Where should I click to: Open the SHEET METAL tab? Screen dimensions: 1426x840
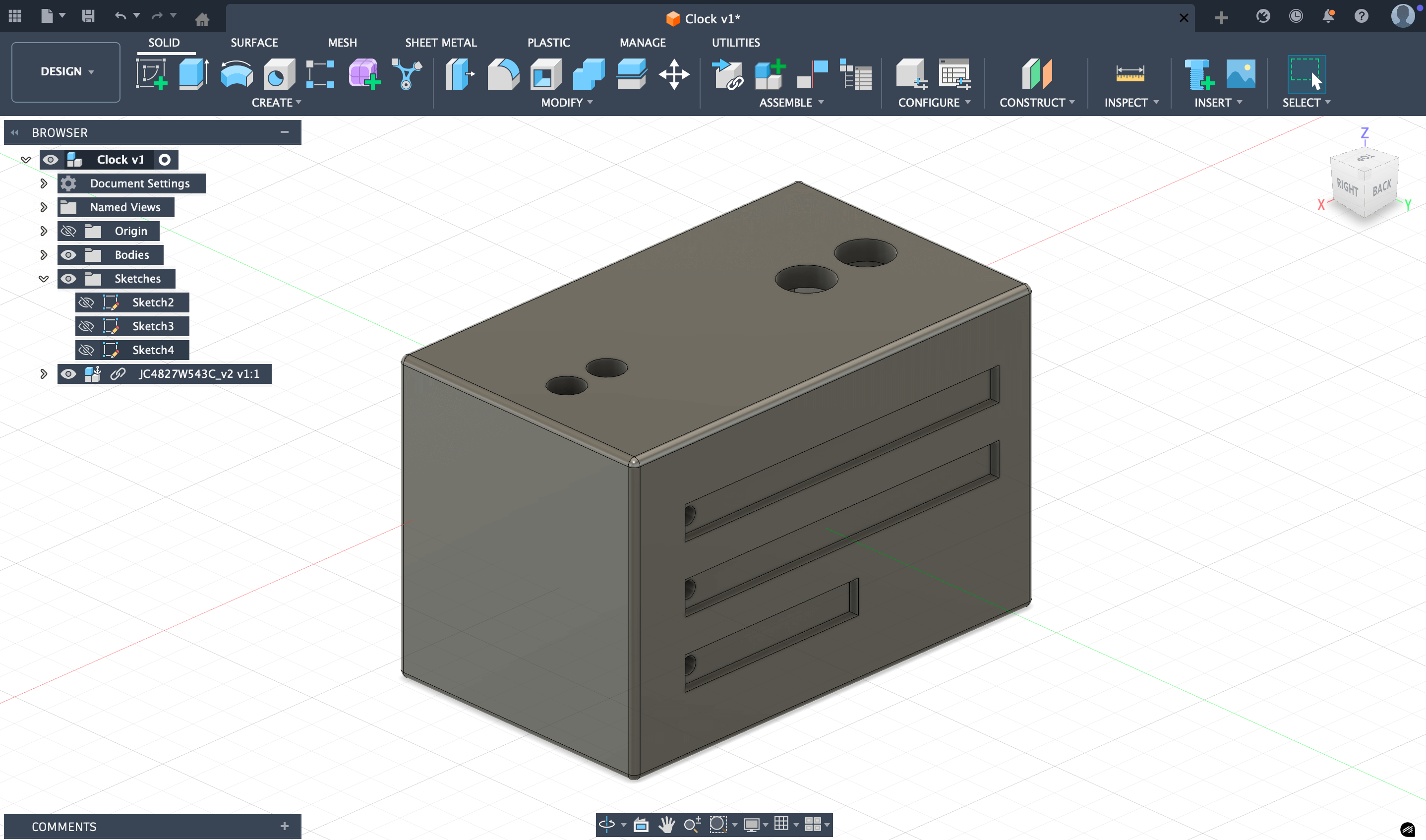tap(440, 43)
